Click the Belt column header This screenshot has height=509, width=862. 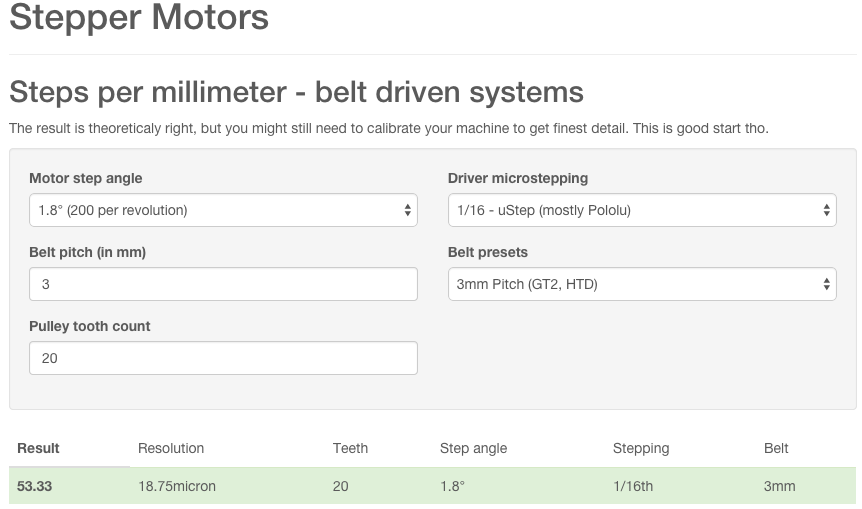coord(776,448)
